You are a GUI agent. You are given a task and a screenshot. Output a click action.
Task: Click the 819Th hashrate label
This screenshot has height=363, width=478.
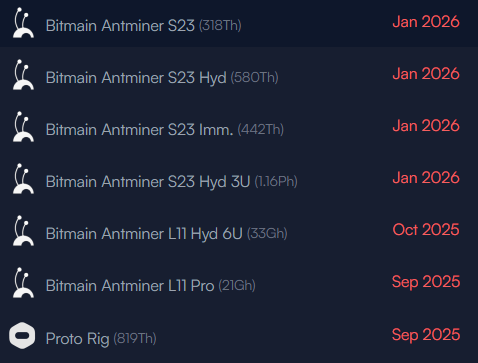click(x=135, y=338)
